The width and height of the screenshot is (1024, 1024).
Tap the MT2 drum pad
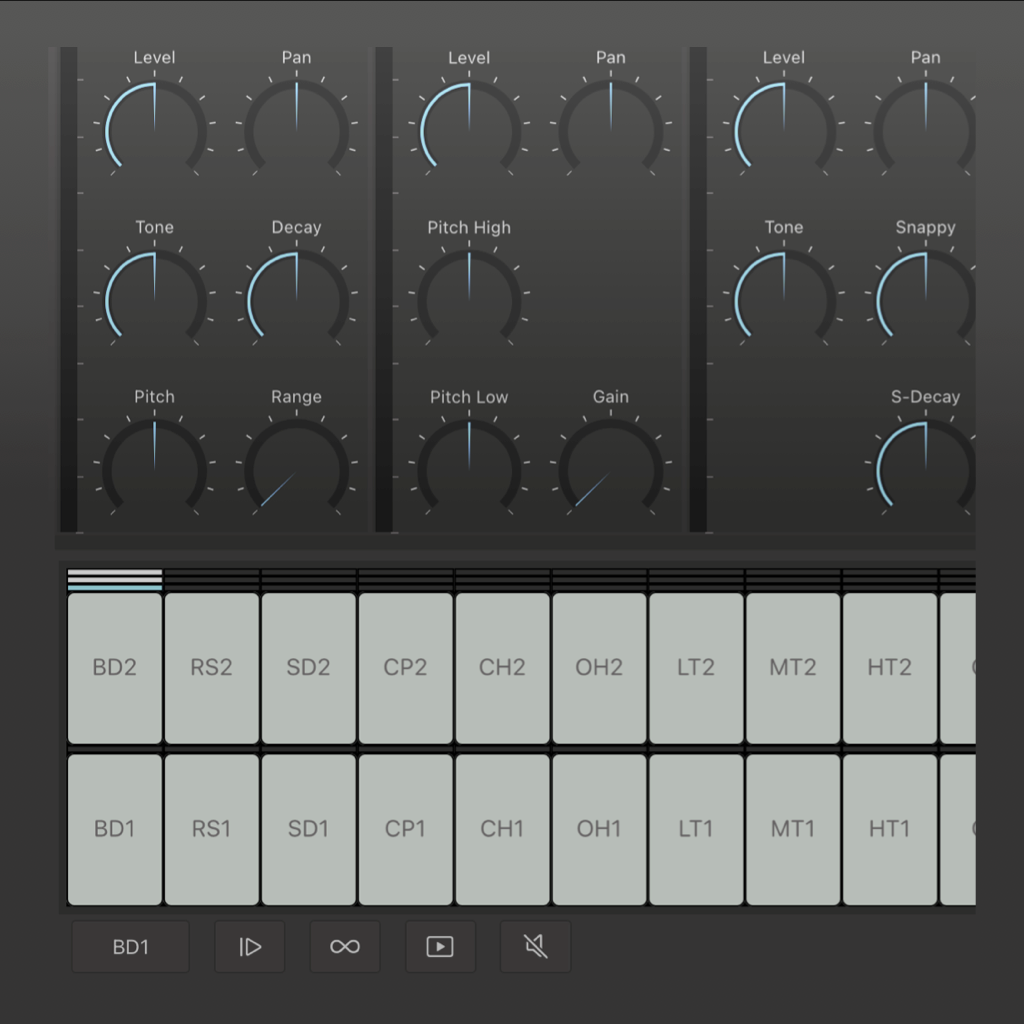pyautogui.click(x=793, y=668)
